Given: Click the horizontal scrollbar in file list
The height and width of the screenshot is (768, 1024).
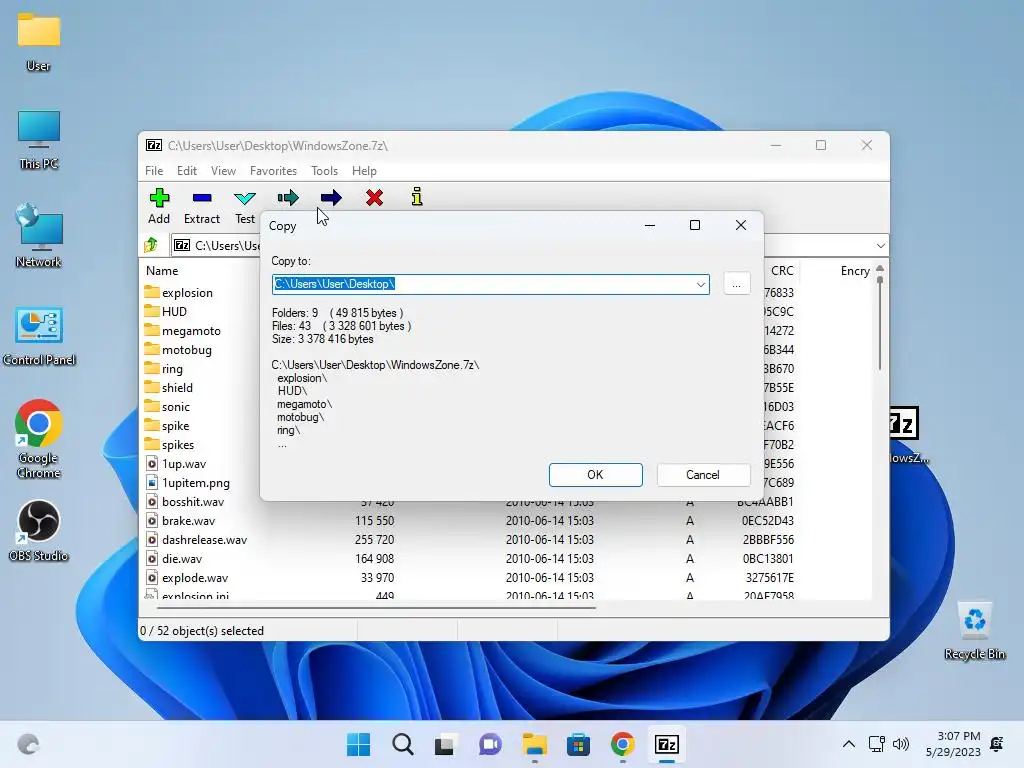Looking at the screenshot, I should coord(377,607).
